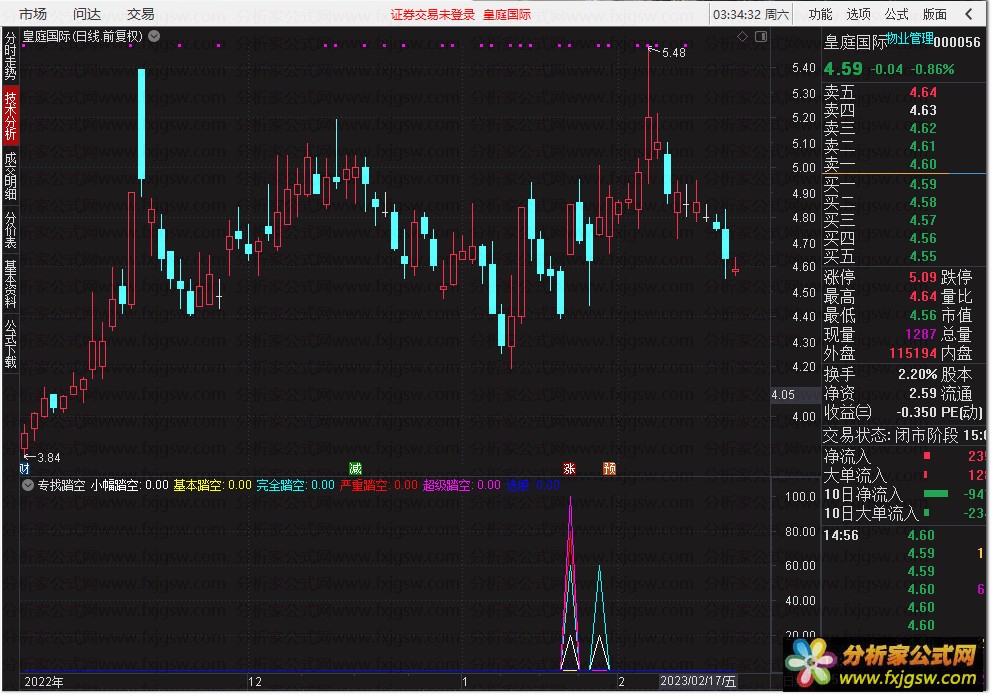
Task: Click the green 减 marker icon
Action: click(x=355, y=469)
